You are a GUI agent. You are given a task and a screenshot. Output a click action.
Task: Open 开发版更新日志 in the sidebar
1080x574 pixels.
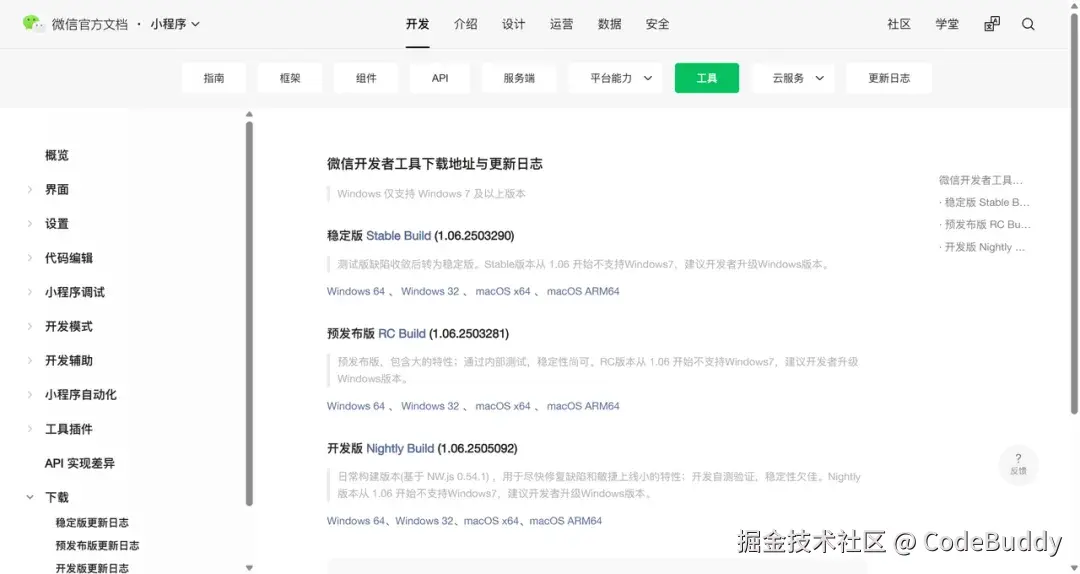click(x=92, y=568)
